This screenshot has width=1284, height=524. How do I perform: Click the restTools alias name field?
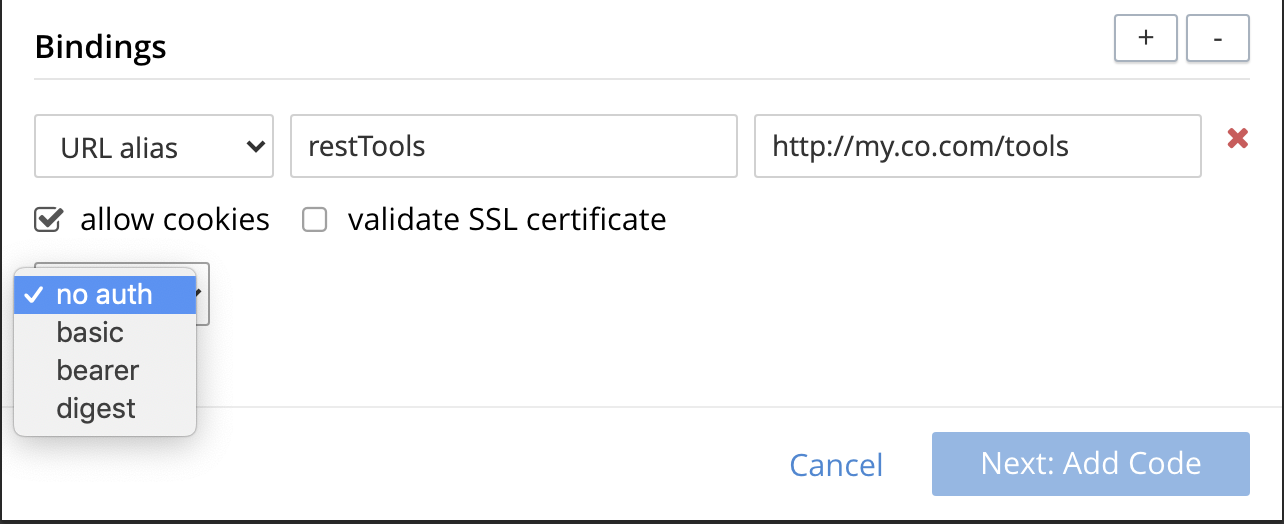tap(514, 147)
